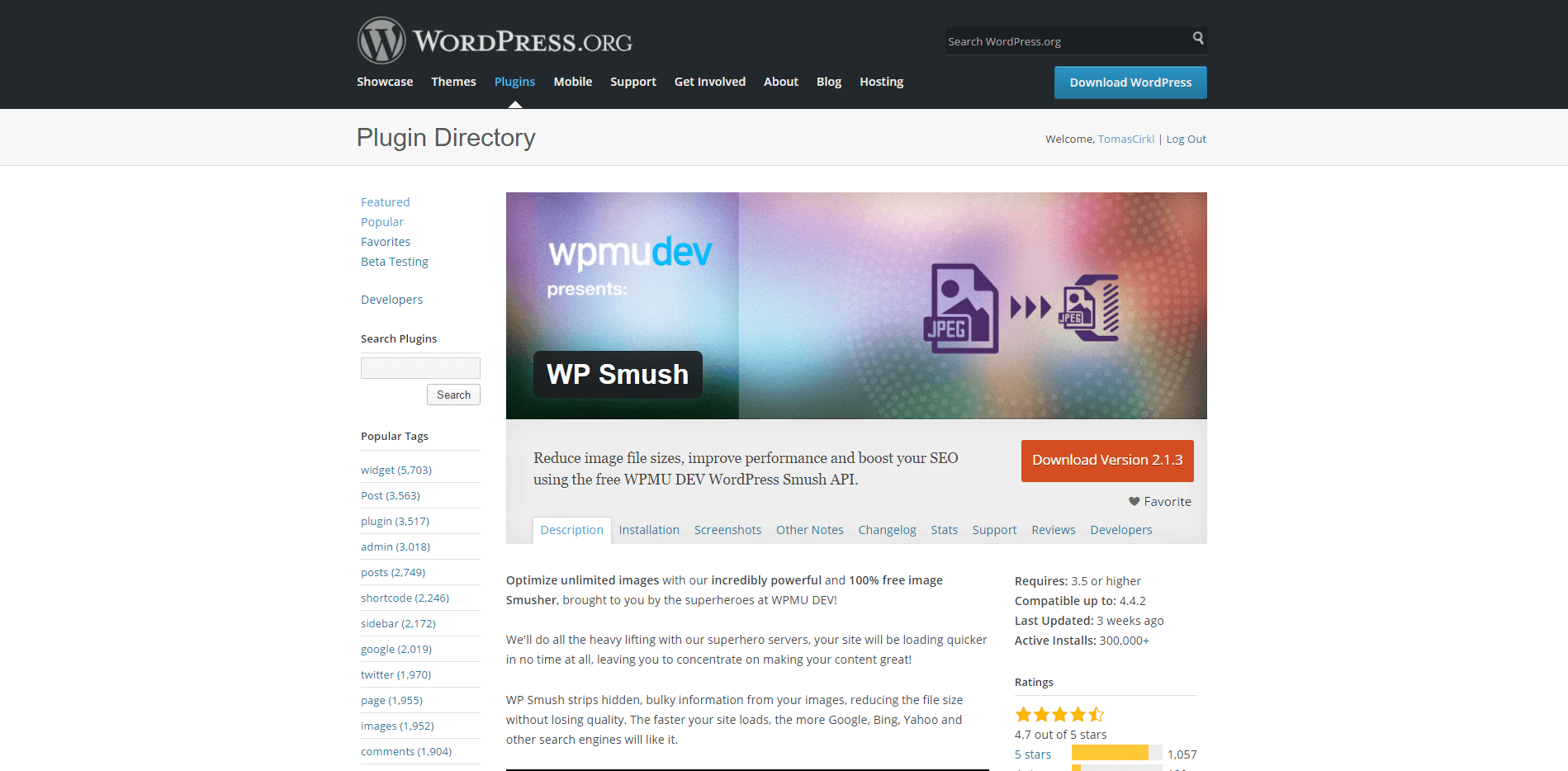Focus the Search Plugins text field
The height and width of the screenshot is (771, 1568).
420,368
